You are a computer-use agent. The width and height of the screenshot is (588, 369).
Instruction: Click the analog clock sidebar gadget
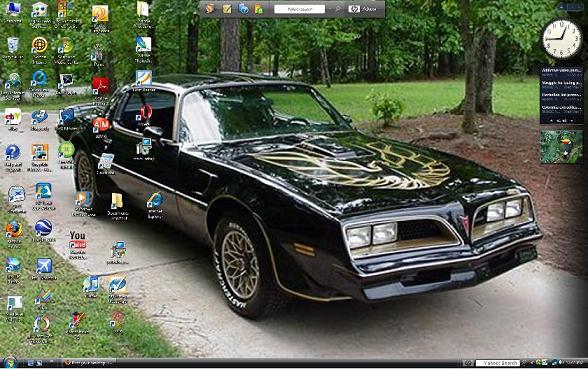pyautogui.click(x=561, y=39)
